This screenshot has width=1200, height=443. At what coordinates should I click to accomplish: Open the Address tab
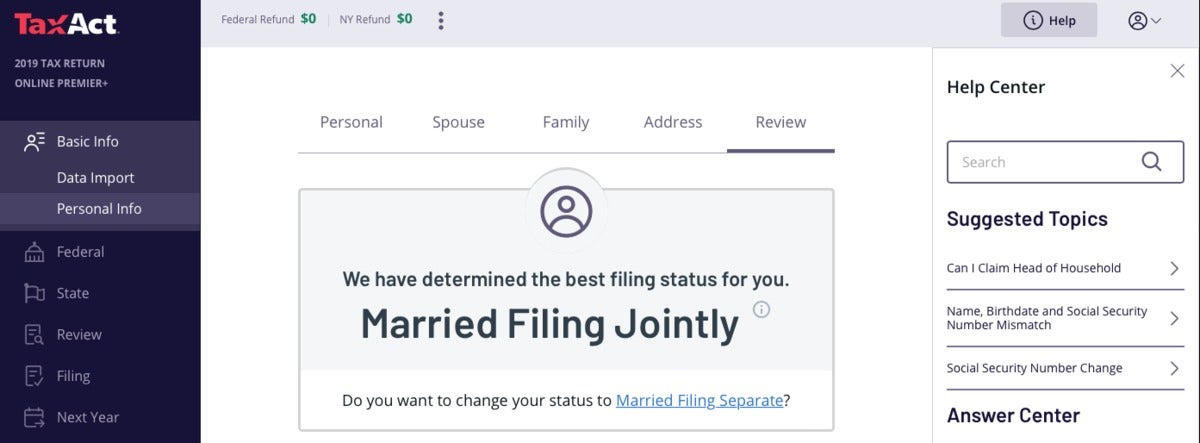coord(673,122)
